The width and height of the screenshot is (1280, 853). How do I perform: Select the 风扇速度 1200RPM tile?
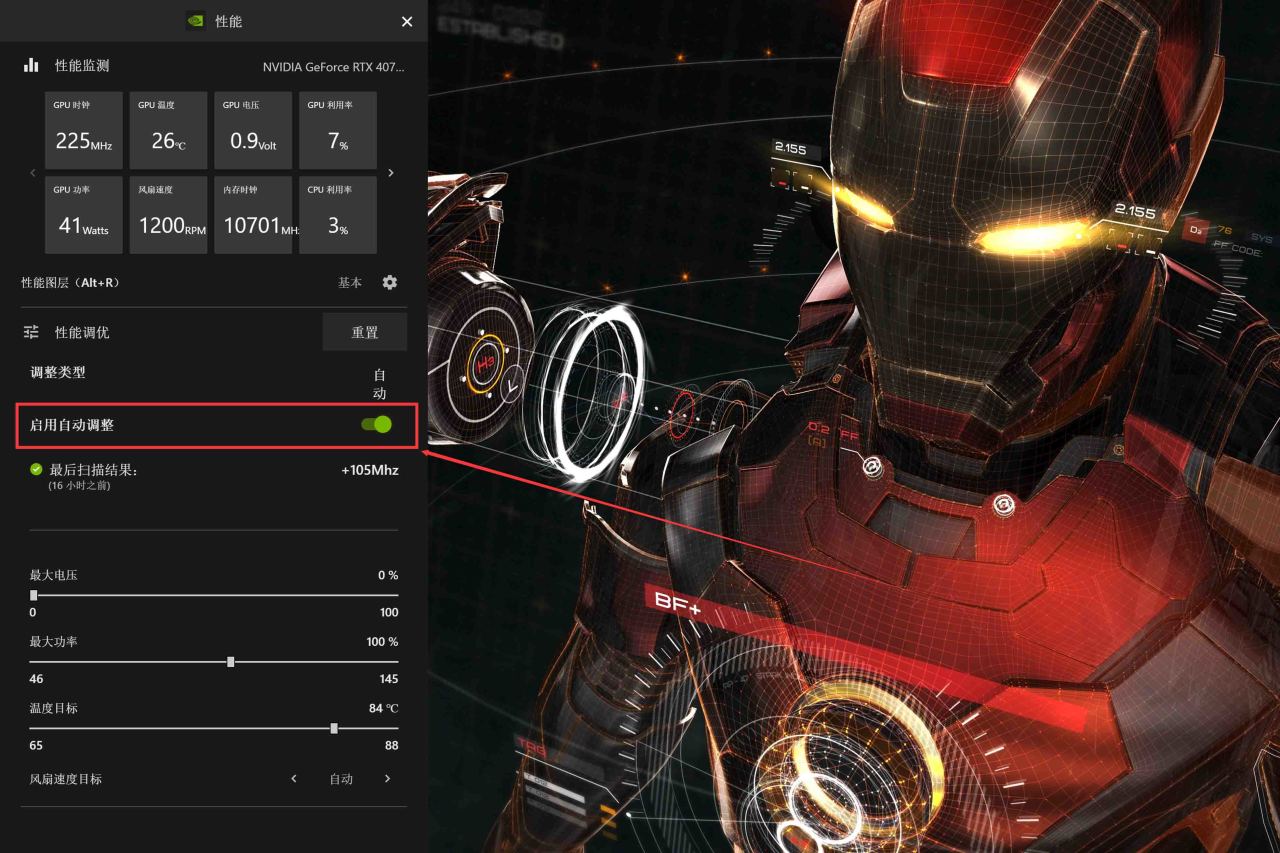[x=168, y=215]
